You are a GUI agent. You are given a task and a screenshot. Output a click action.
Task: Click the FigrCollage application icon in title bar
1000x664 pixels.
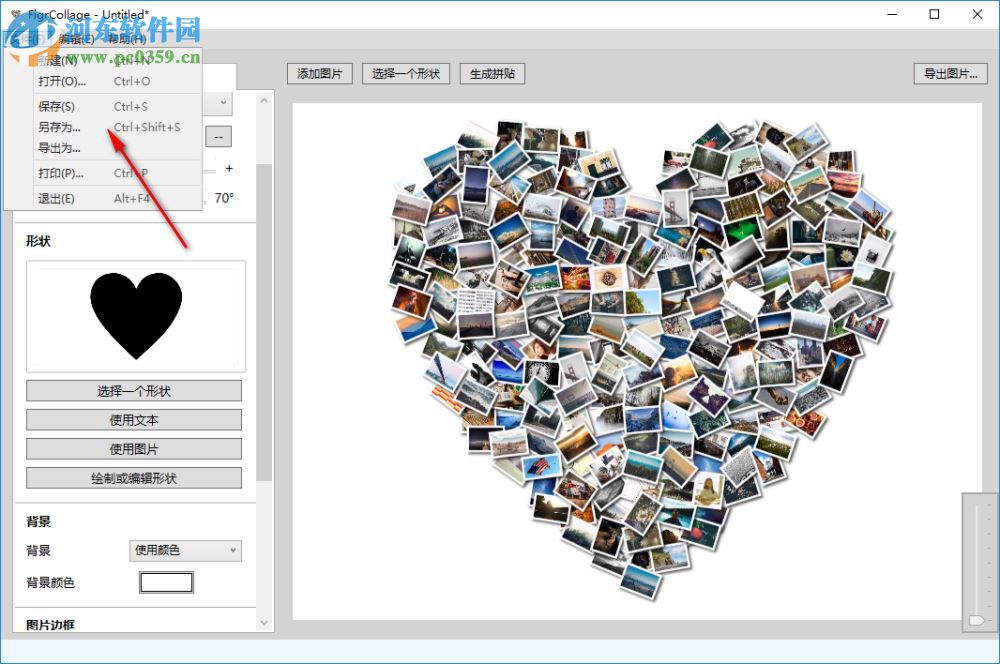(x=14, y=14)
